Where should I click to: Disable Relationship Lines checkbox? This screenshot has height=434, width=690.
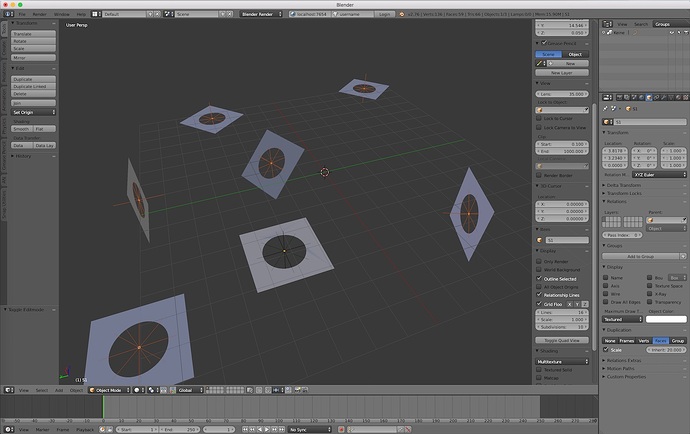tap(539, 294)
